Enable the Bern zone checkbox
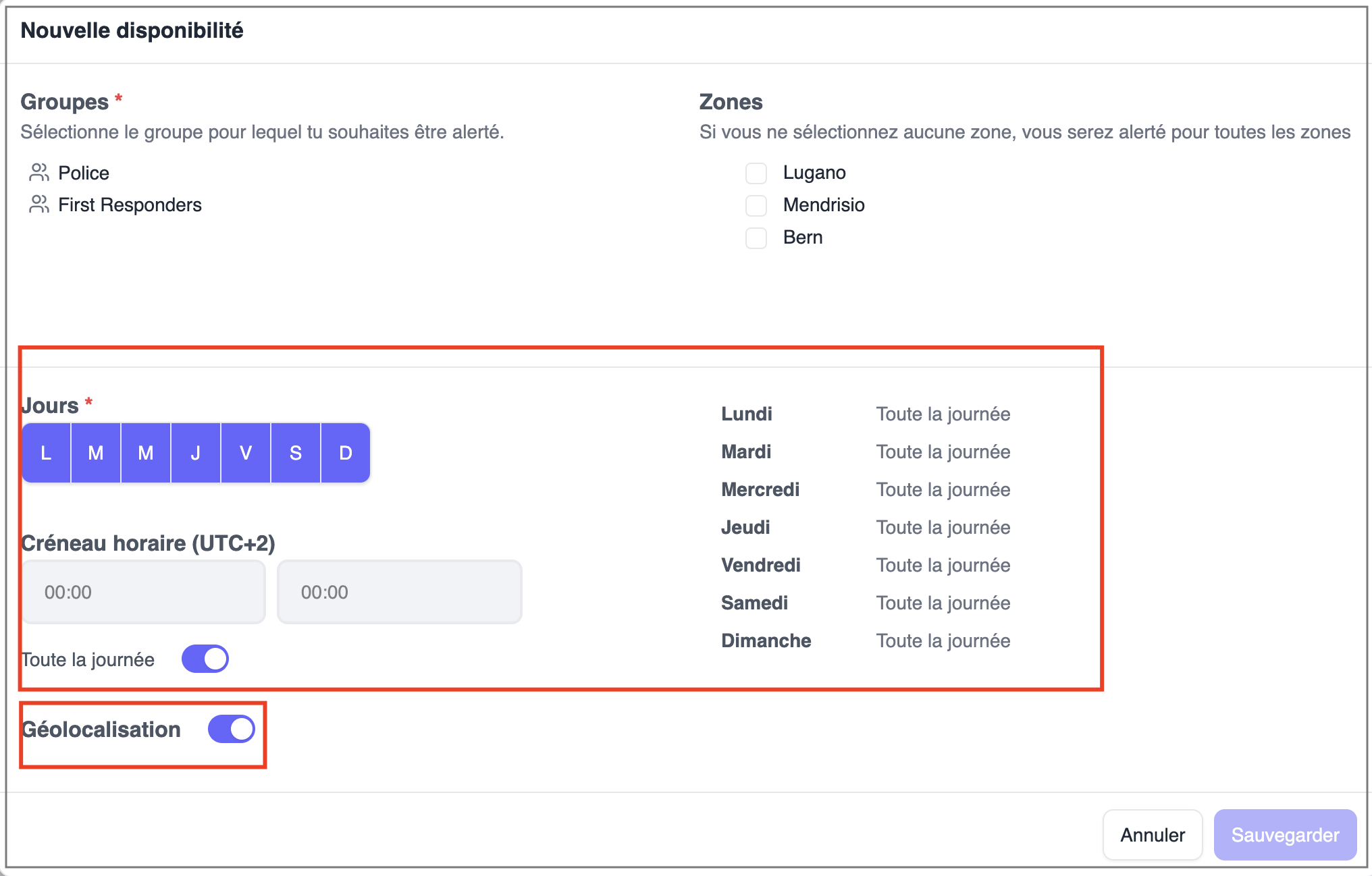 click(756, 238)
